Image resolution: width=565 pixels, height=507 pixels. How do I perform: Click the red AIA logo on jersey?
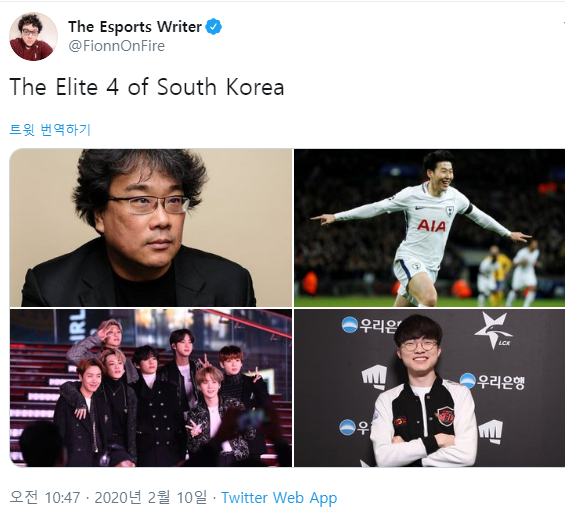[431, 226]
